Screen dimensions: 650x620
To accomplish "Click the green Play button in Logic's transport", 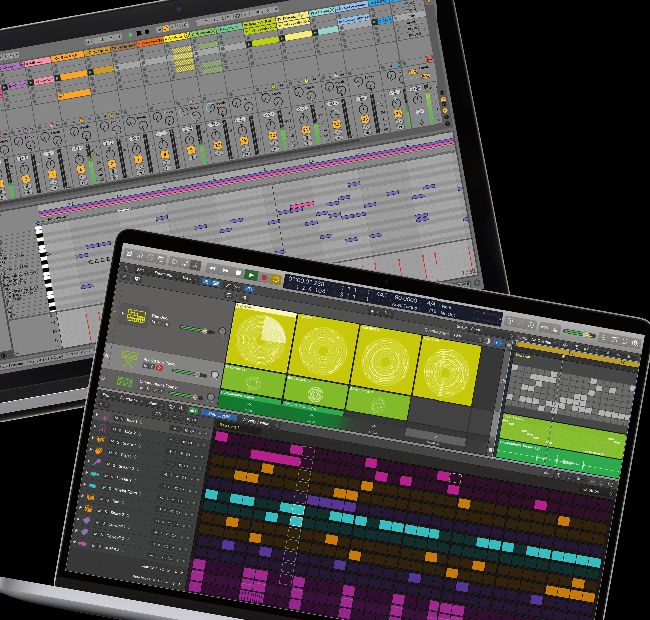I will (x=251, y=274).
